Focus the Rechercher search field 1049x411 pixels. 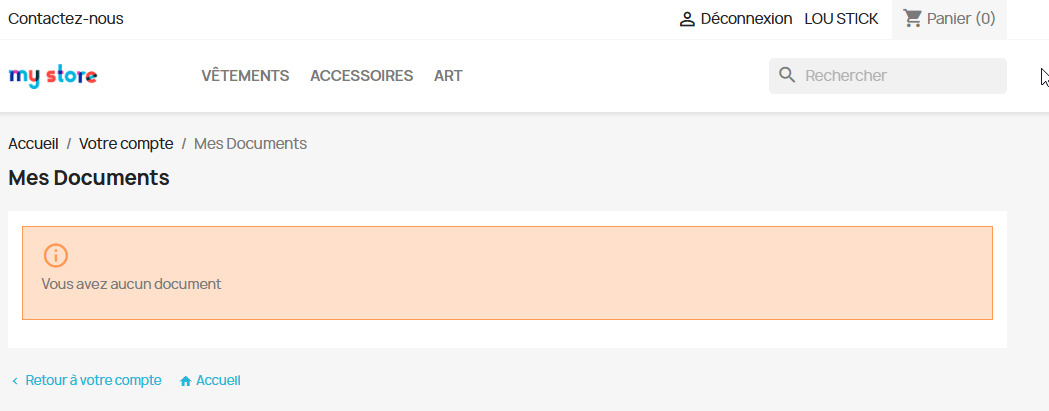tap(900, 76)
